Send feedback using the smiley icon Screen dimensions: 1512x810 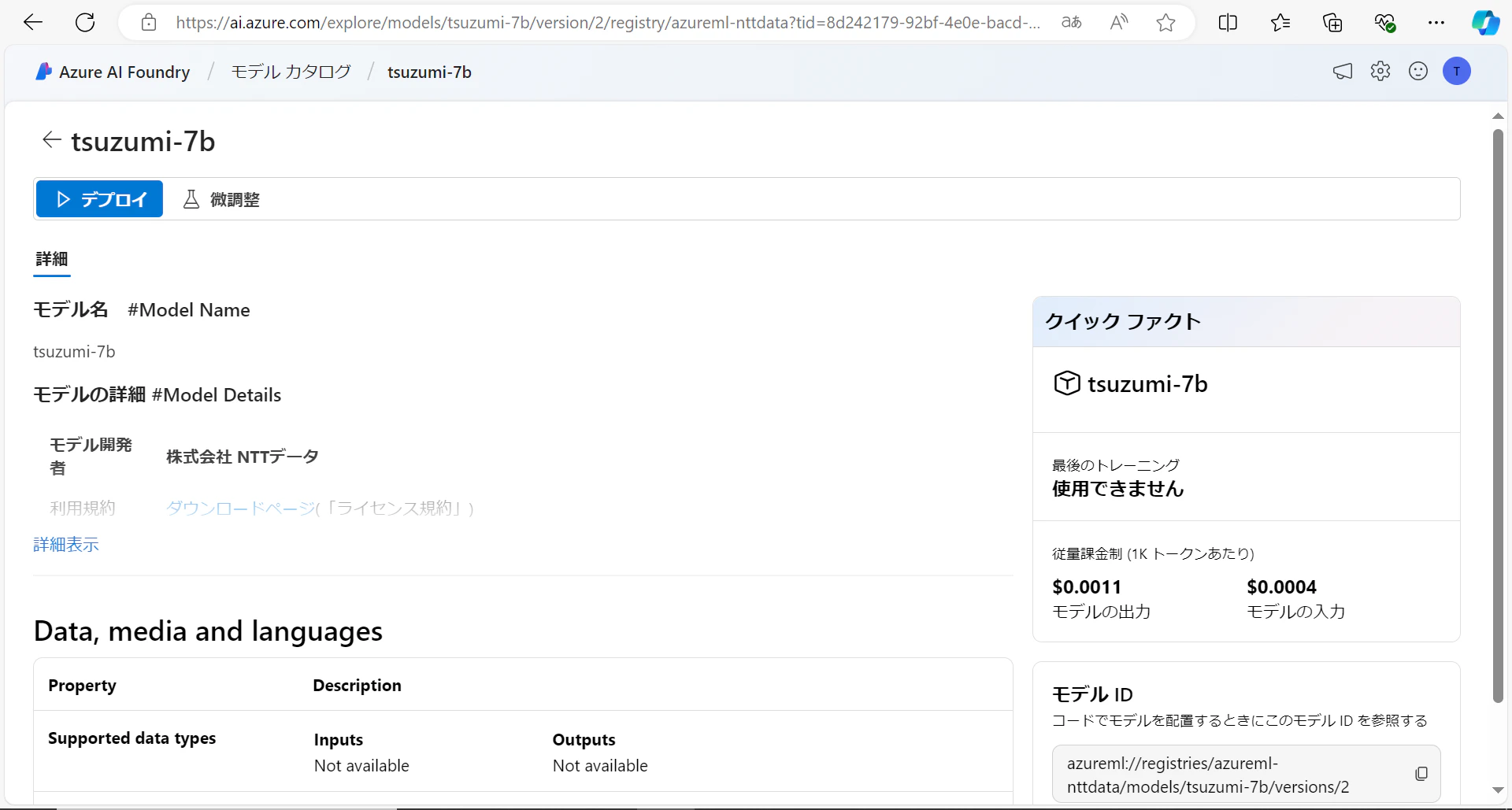click(x=1418, y=71)
